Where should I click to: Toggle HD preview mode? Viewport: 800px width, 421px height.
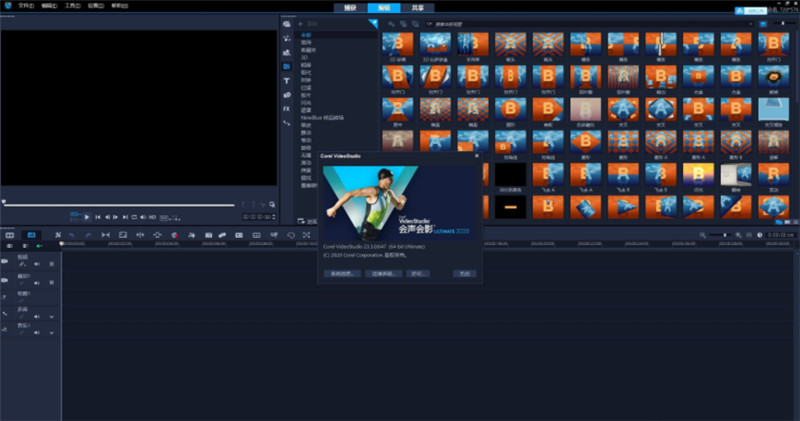tap(152, 217)
